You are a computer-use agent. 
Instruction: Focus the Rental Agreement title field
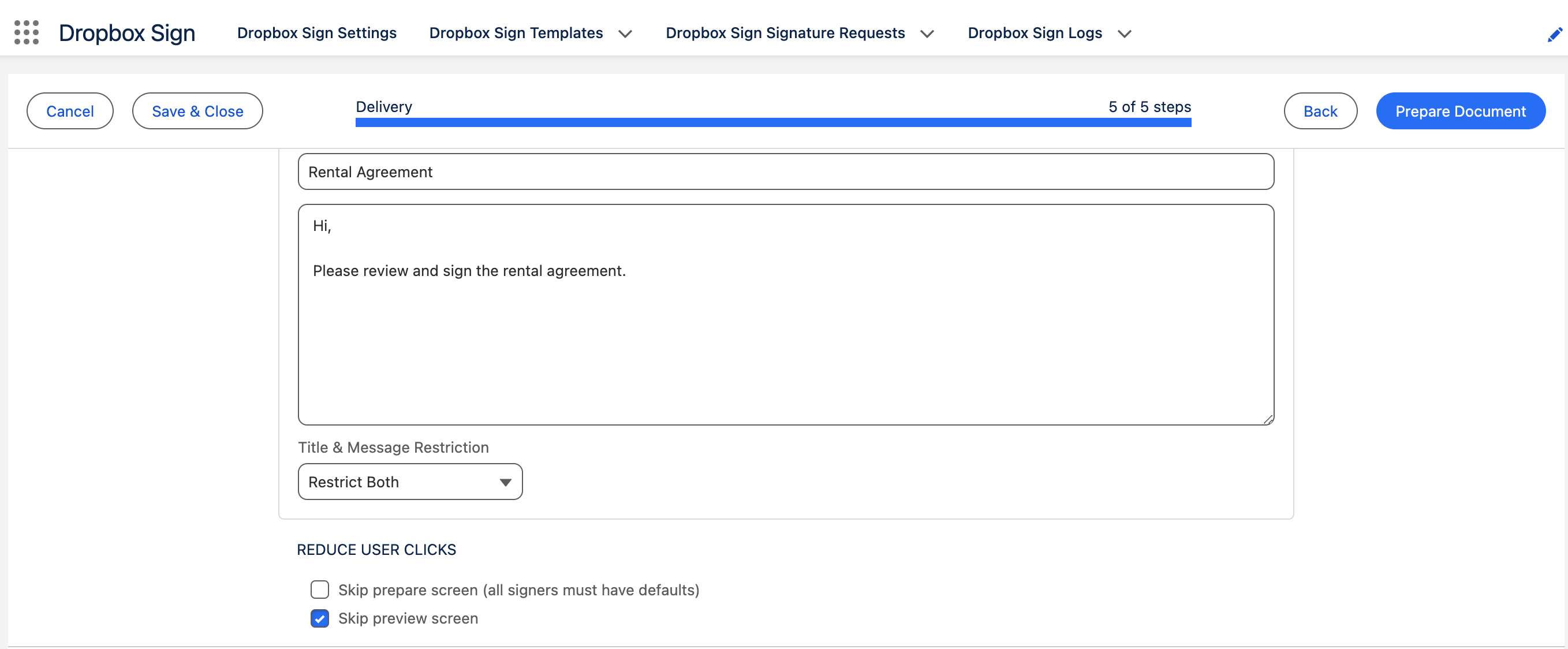coord(785,171)
